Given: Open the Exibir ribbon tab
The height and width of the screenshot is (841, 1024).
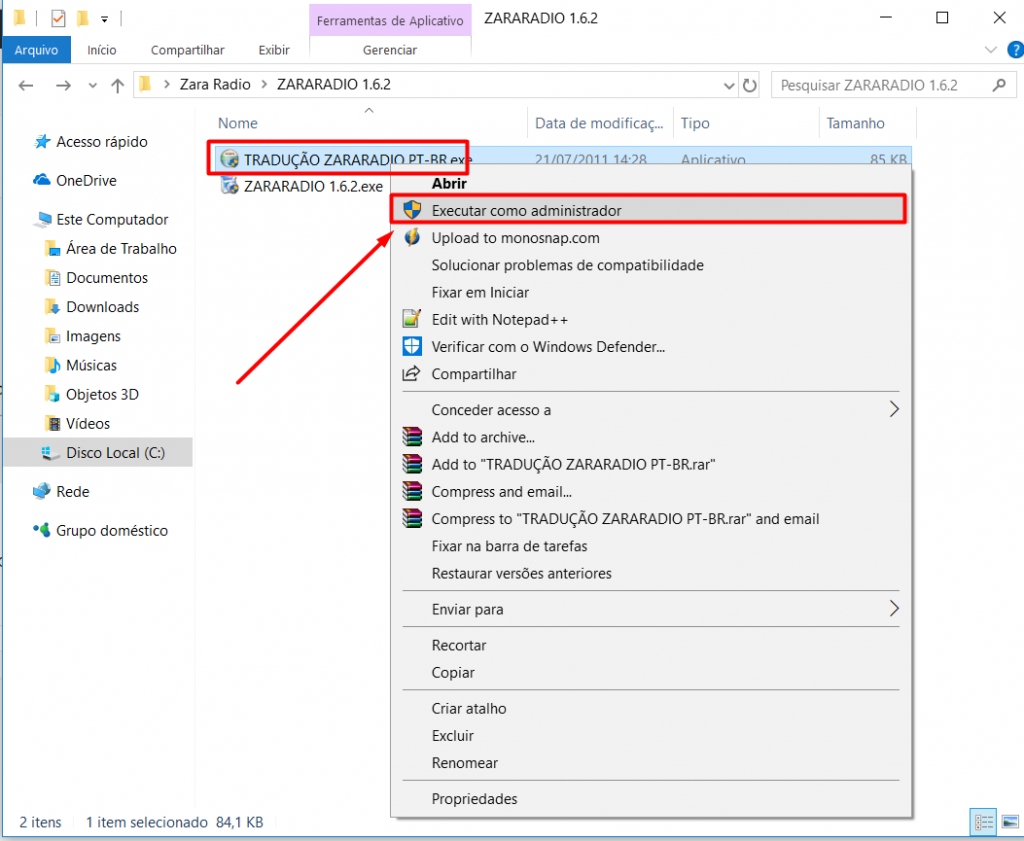Looking at the screenshot, I should click(274, 50).
